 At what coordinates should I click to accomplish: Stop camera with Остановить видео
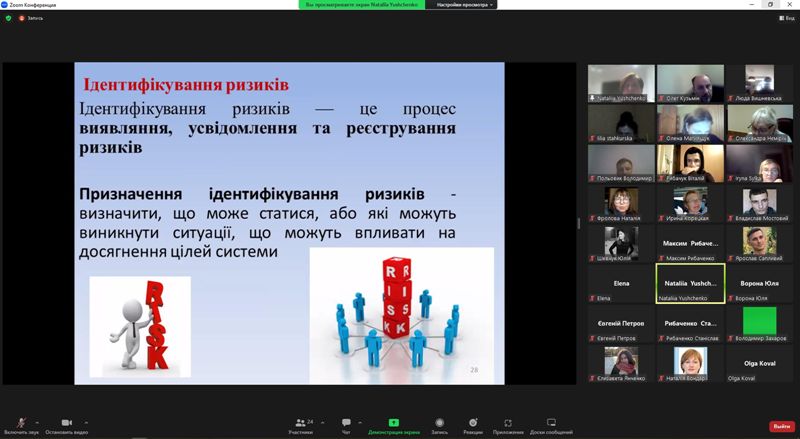[66, 426]
